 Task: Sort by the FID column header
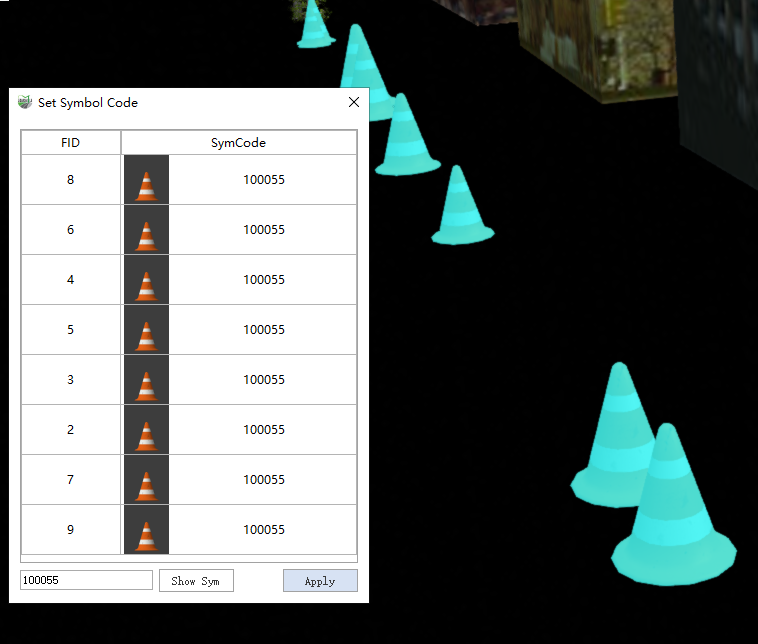coord(70,143)
